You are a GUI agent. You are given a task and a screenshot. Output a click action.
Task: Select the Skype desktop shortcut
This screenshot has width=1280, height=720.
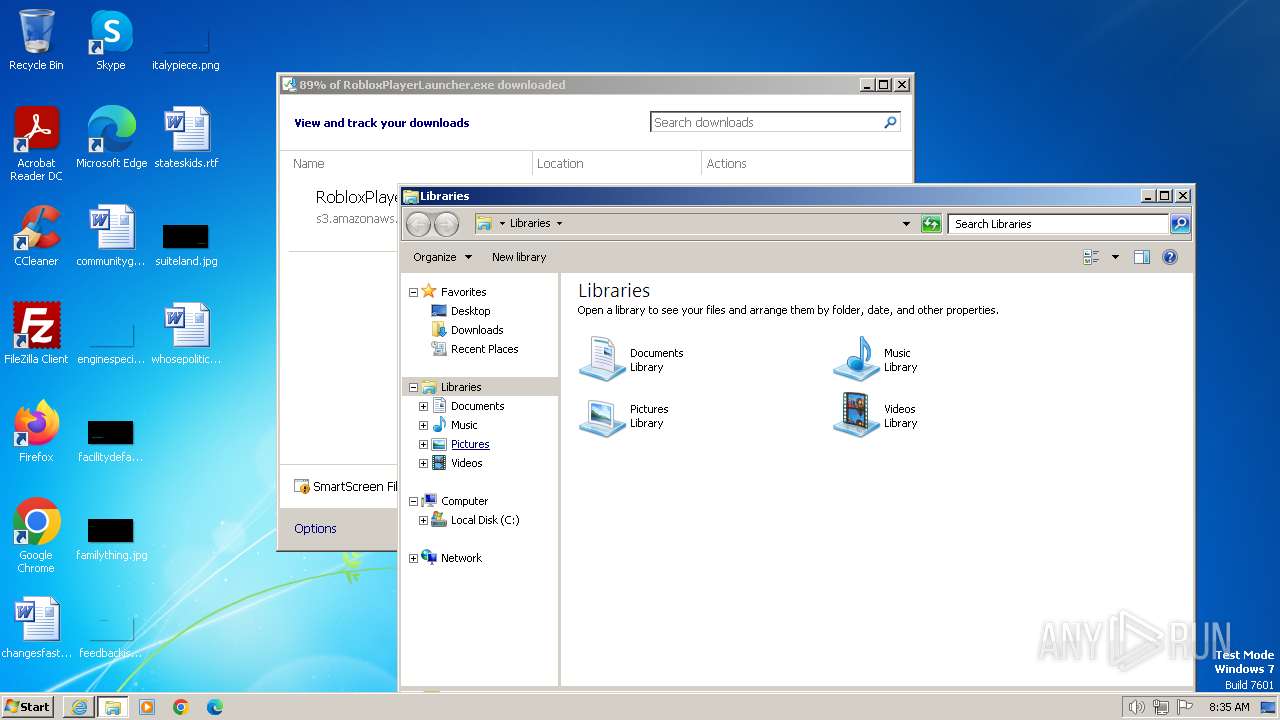click(111, 40)
